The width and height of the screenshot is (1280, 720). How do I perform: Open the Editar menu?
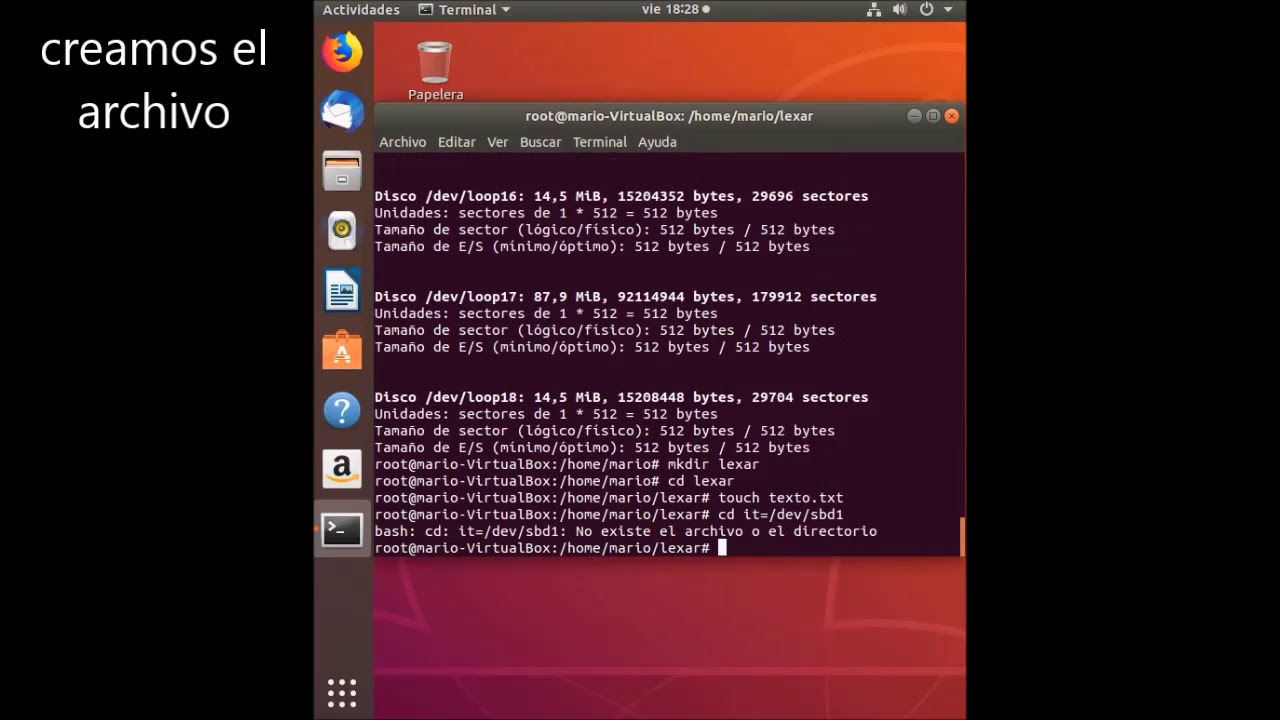(x=456, y=142)
